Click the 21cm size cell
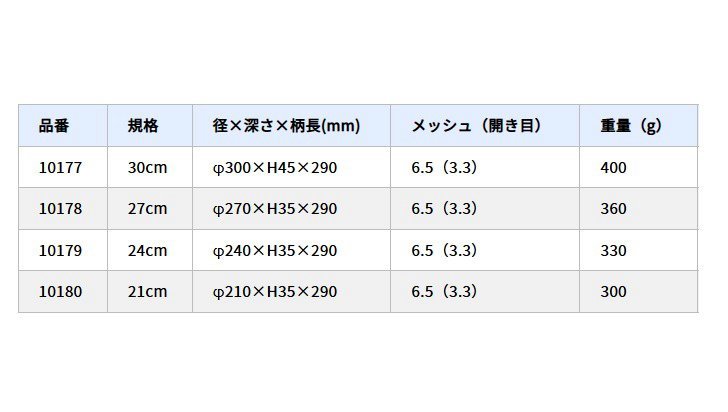This screenshot has height=412, width=728. [148, 292]
